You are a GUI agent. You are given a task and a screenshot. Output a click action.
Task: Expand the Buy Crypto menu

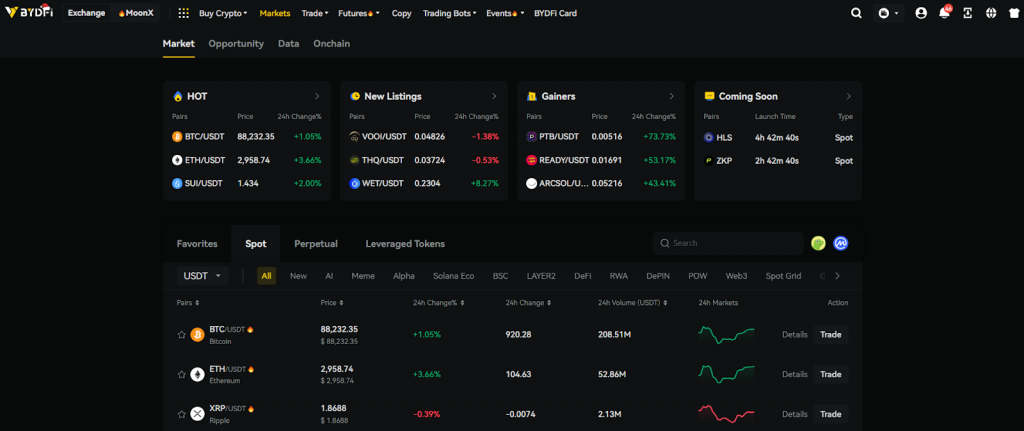click(x=223, y=14)
